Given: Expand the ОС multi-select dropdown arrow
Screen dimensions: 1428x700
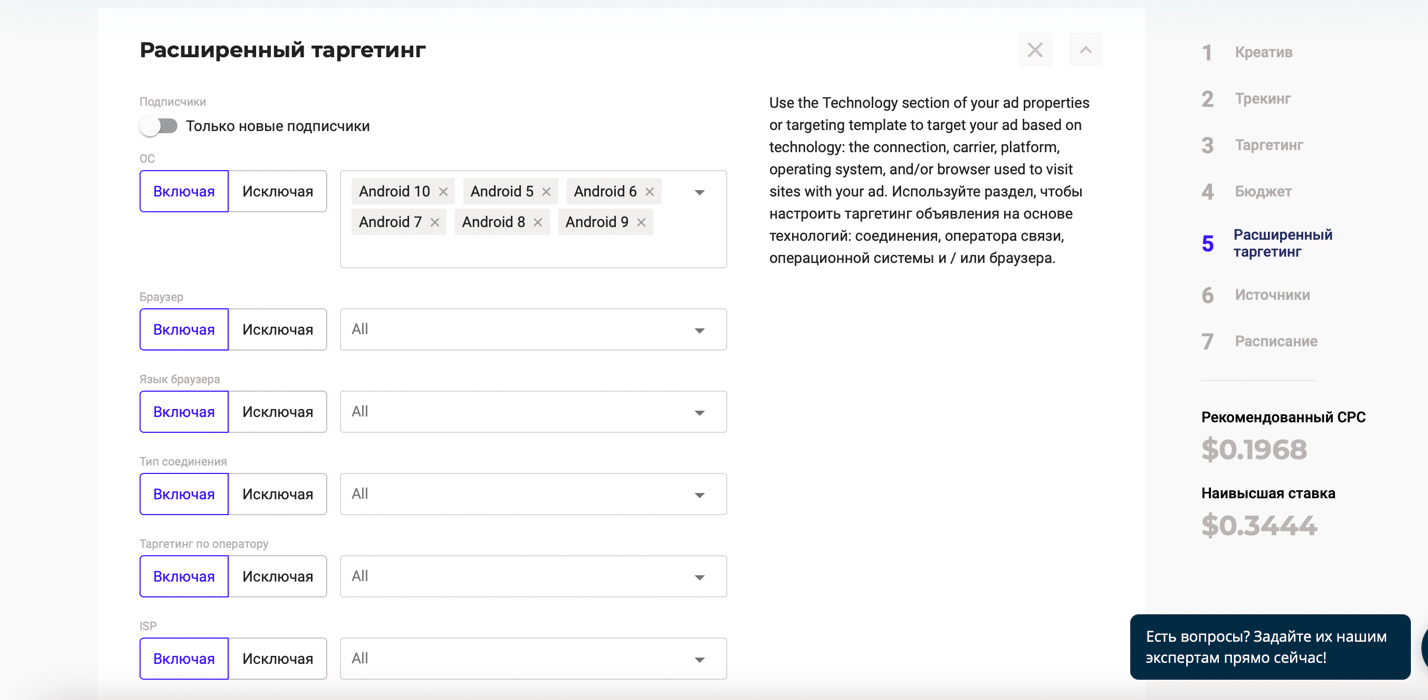Looking at the screenshot, I should tap(700, 192).
